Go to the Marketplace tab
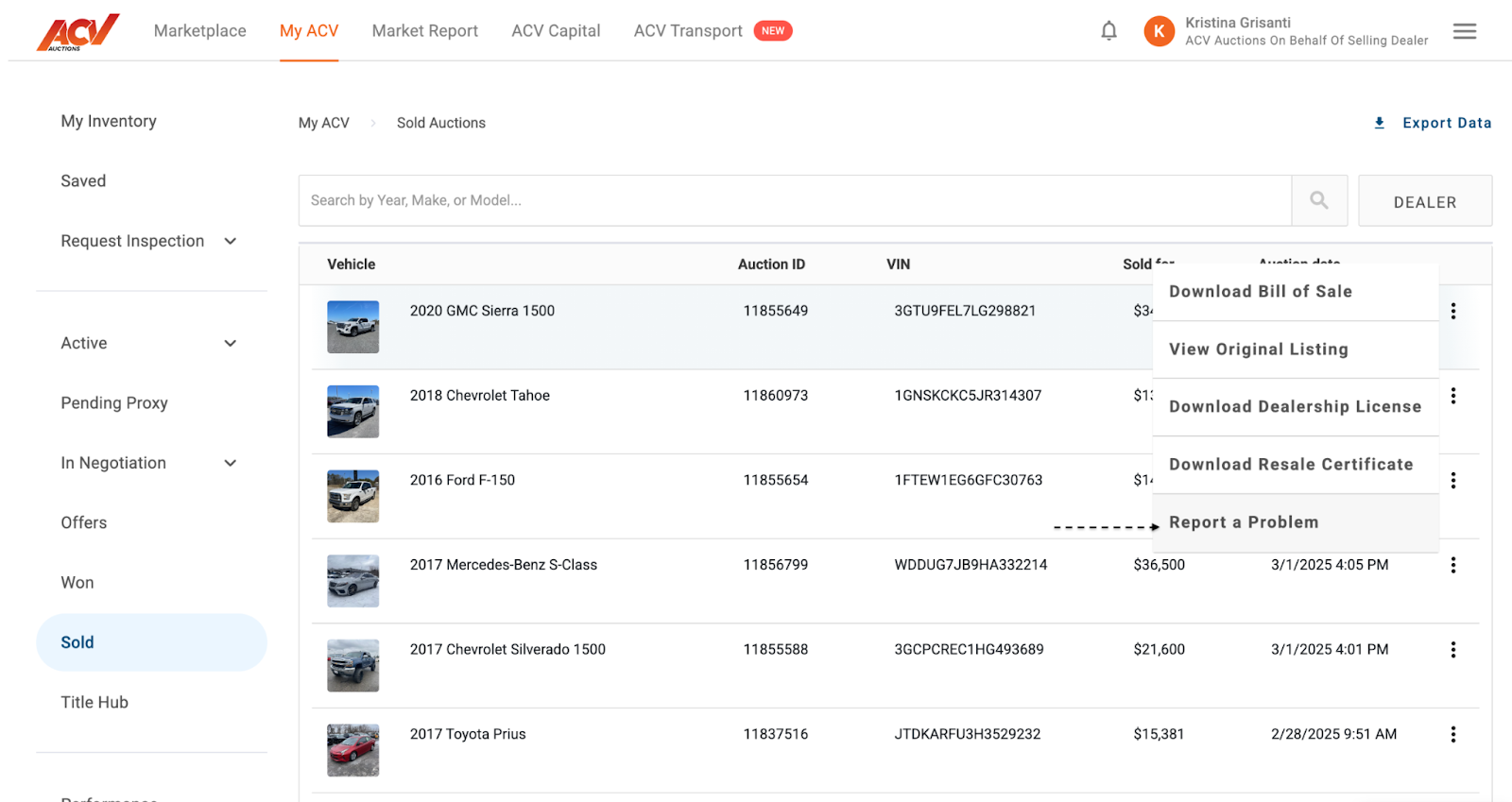The image size is (1512, 802). coord(200,31)
